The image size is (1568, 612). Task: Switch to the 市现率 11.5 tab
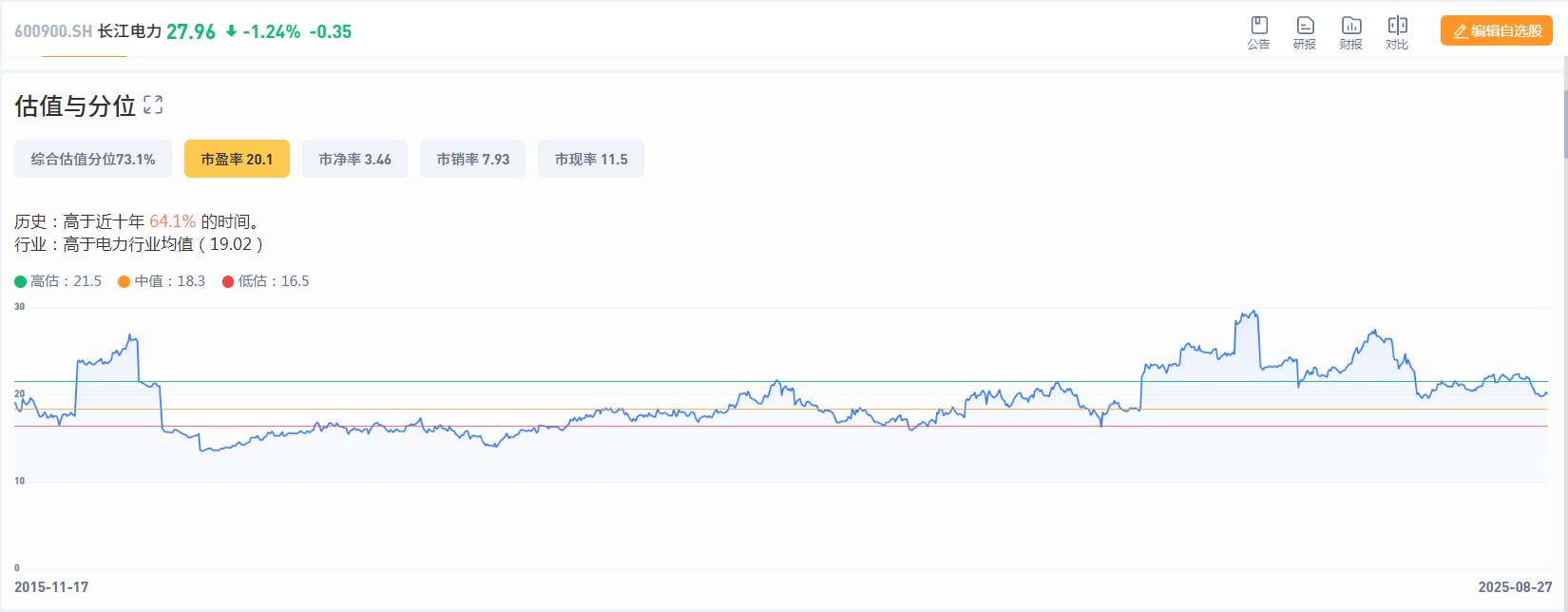590,160
